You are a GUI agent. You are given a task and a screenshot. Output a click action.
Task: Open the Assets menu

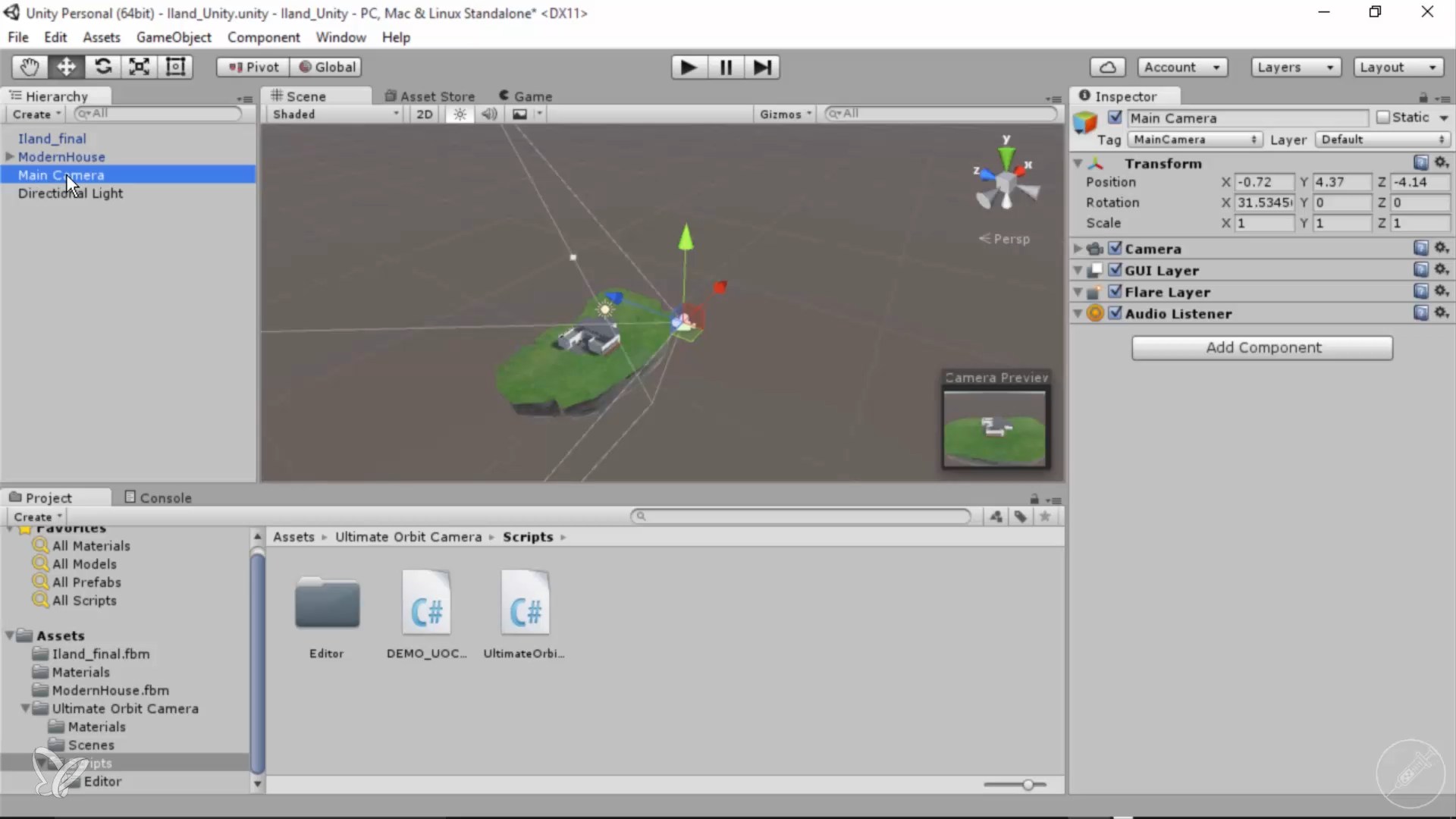tap(102, 37)
